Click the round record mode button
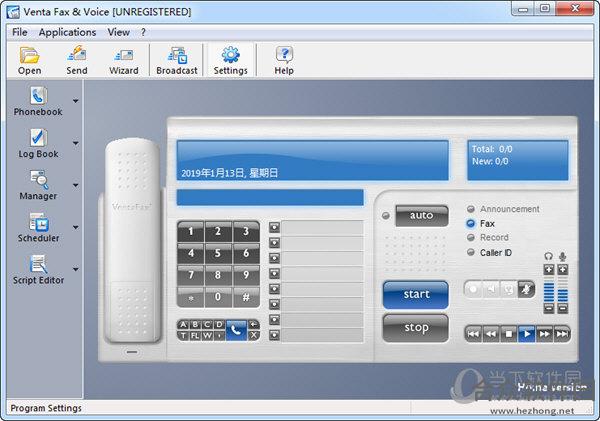Viewport: 600px width, 421px height. [473, 289]
